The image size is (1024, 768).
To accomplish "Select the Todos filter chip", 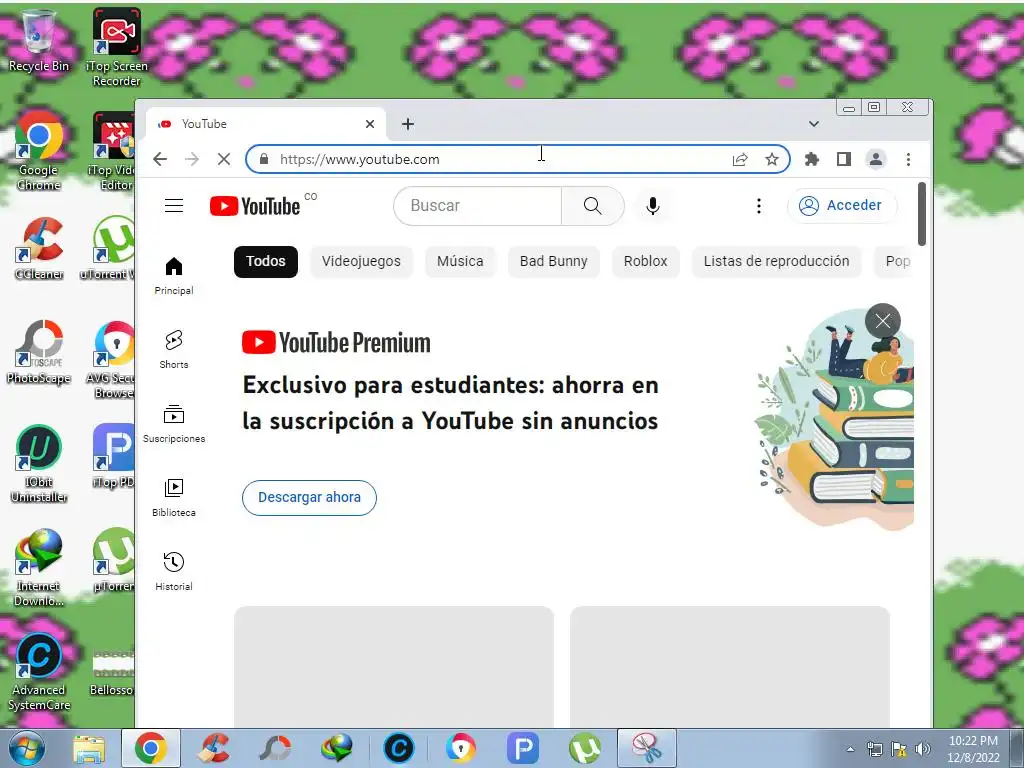I will 266,261.
